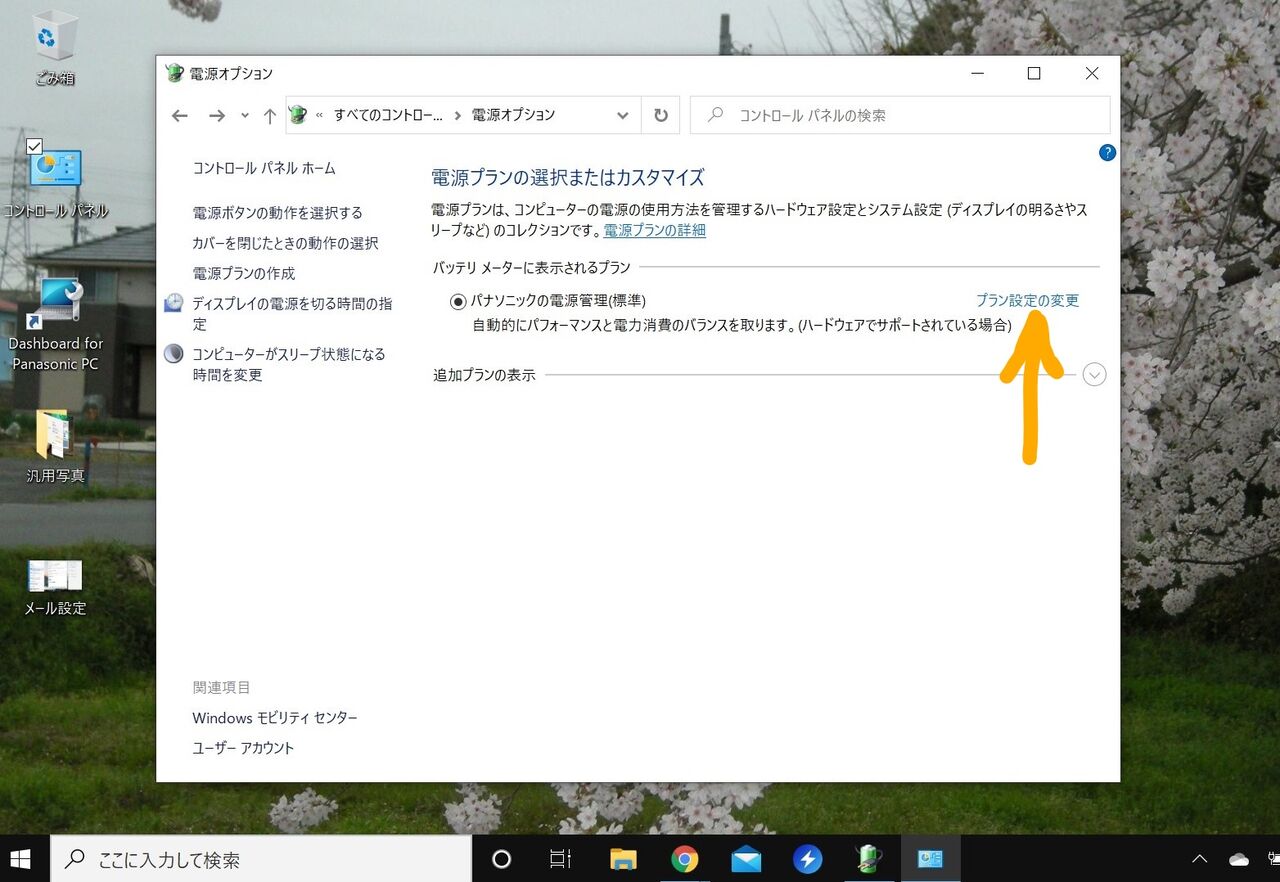
Task: Open カバーを閉じたときの動作の選択
Action: (x=285, y=243)
